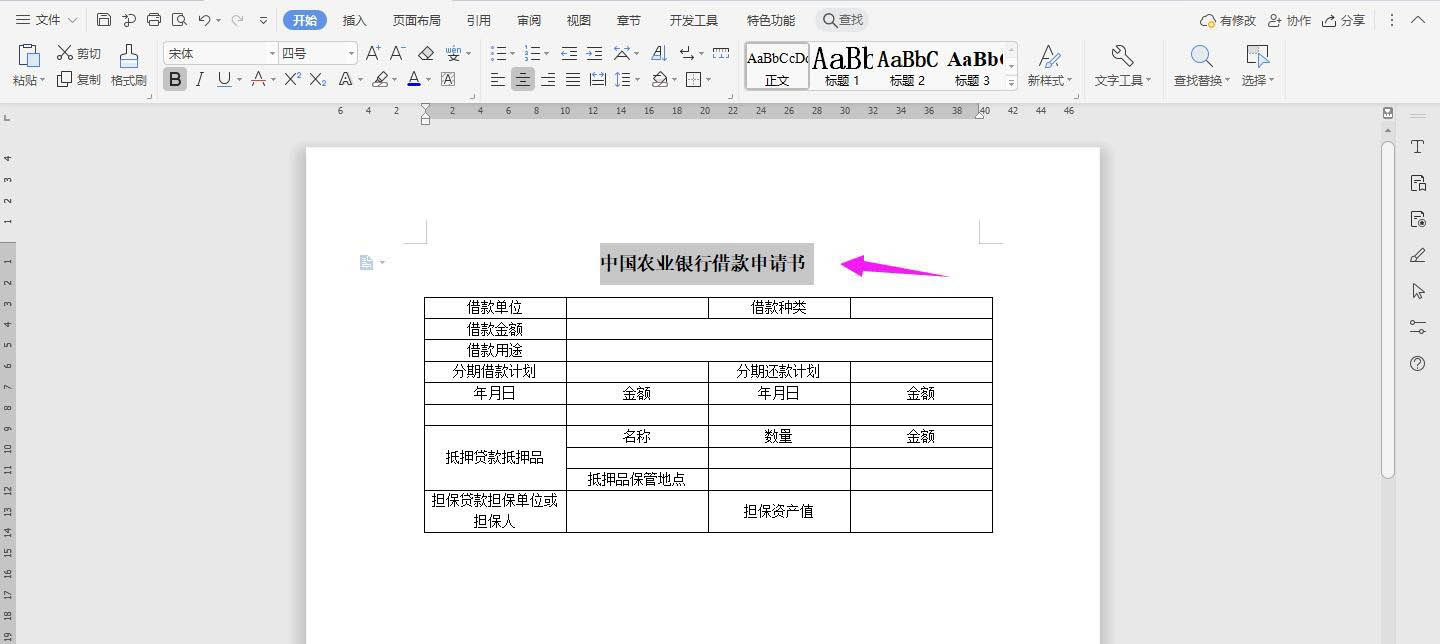Open the font name dropdown (宋体)
Viewport: 1440px width, 644px height.
(273, 54)
